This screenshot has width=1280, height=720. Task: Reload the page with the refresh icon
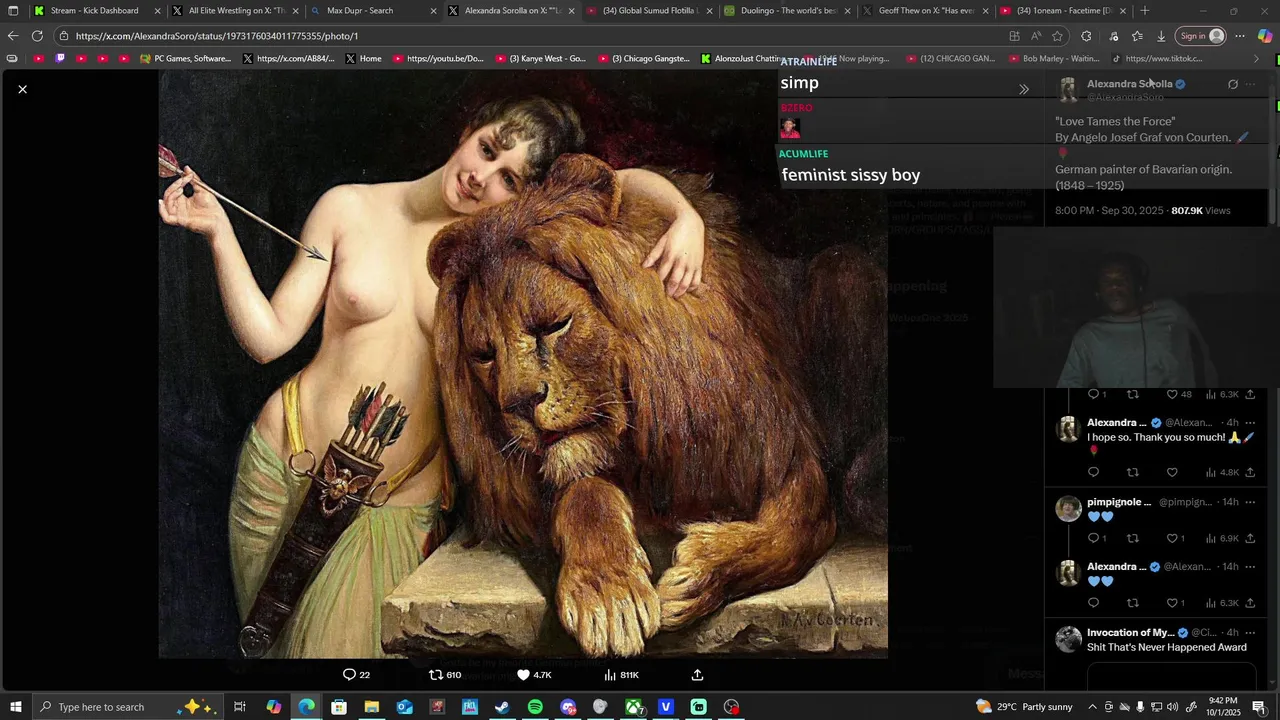37,36
